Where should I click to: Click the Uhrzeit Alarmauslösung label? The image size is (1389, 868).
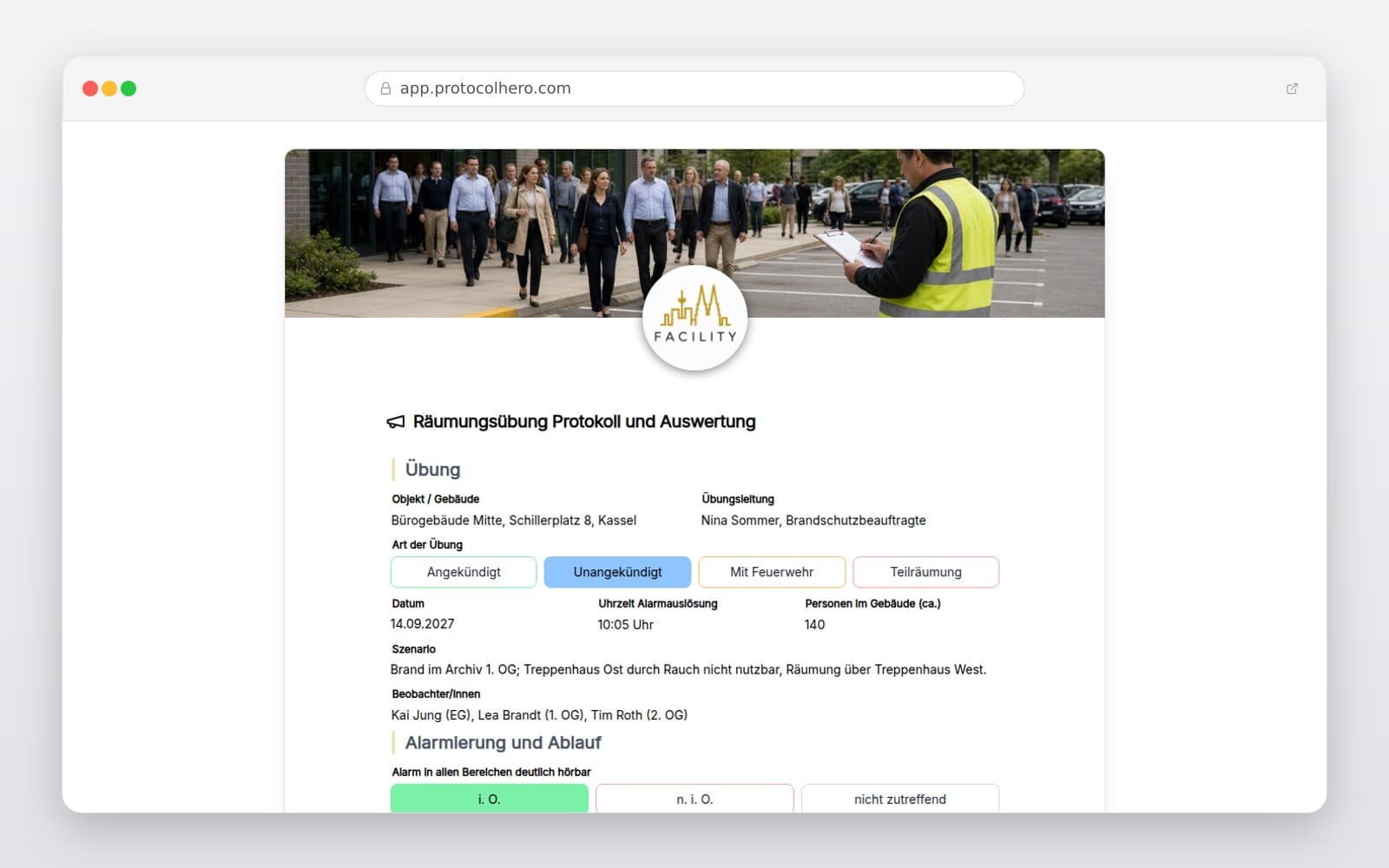point(658,603)
